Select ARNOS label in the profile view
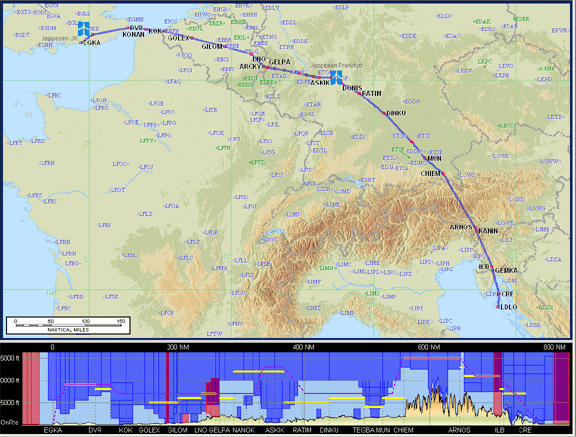The height and width of the screenshot is (437, 576). 459,430
